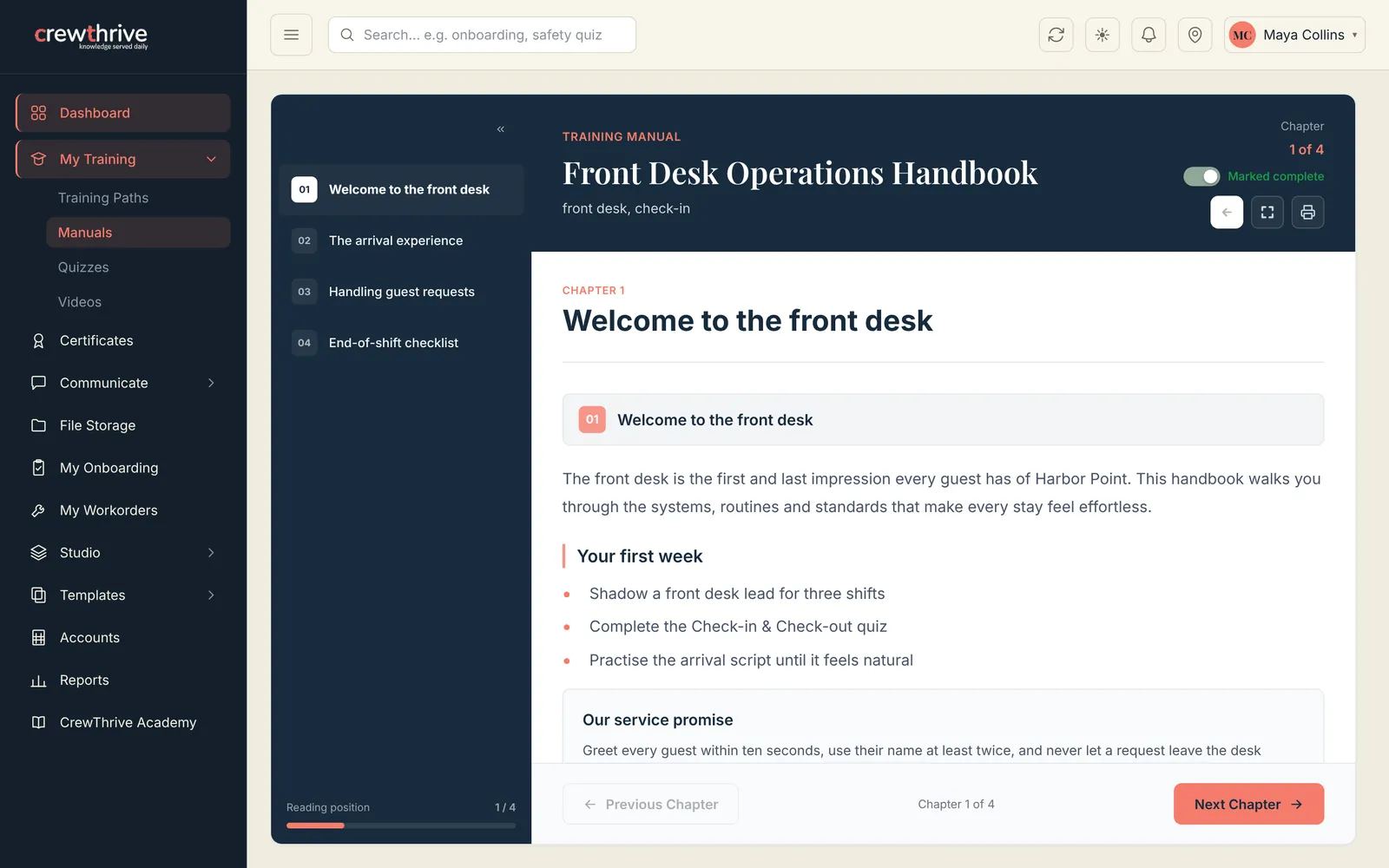Select chapter 03 Handling guest requests
The width and height of the screenshot is (1389, 868).
click(402, 292)
